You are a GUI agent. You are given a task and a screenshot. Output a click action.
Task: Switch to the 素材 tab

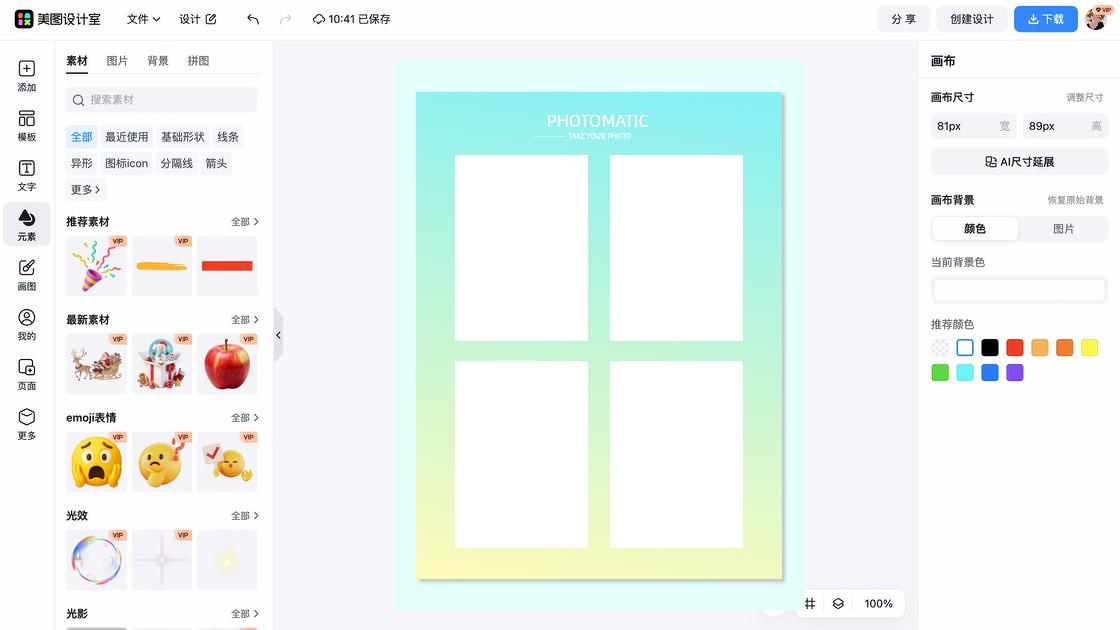tap(76, 61)
